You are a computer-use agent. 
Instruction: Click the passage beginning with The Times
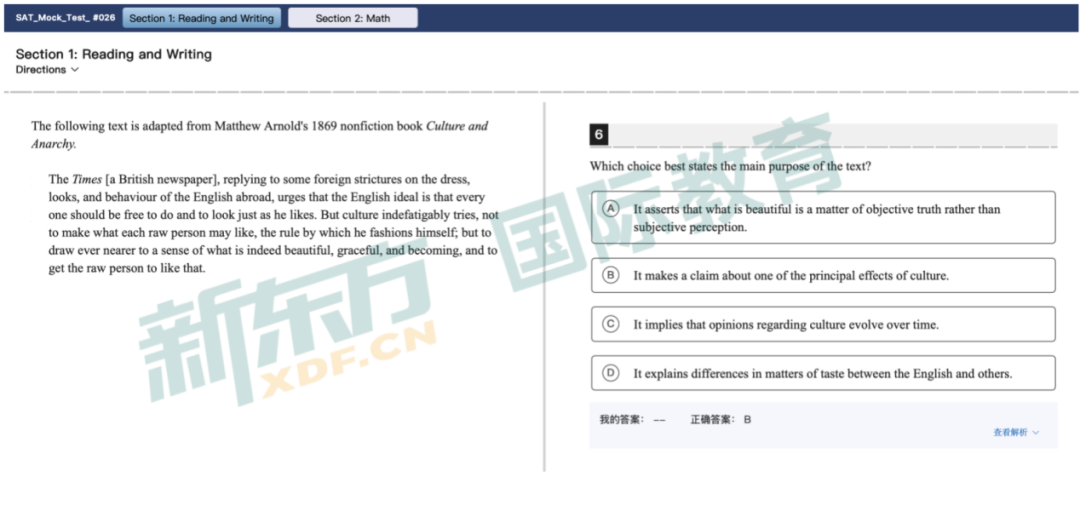[x=273, y=224]
